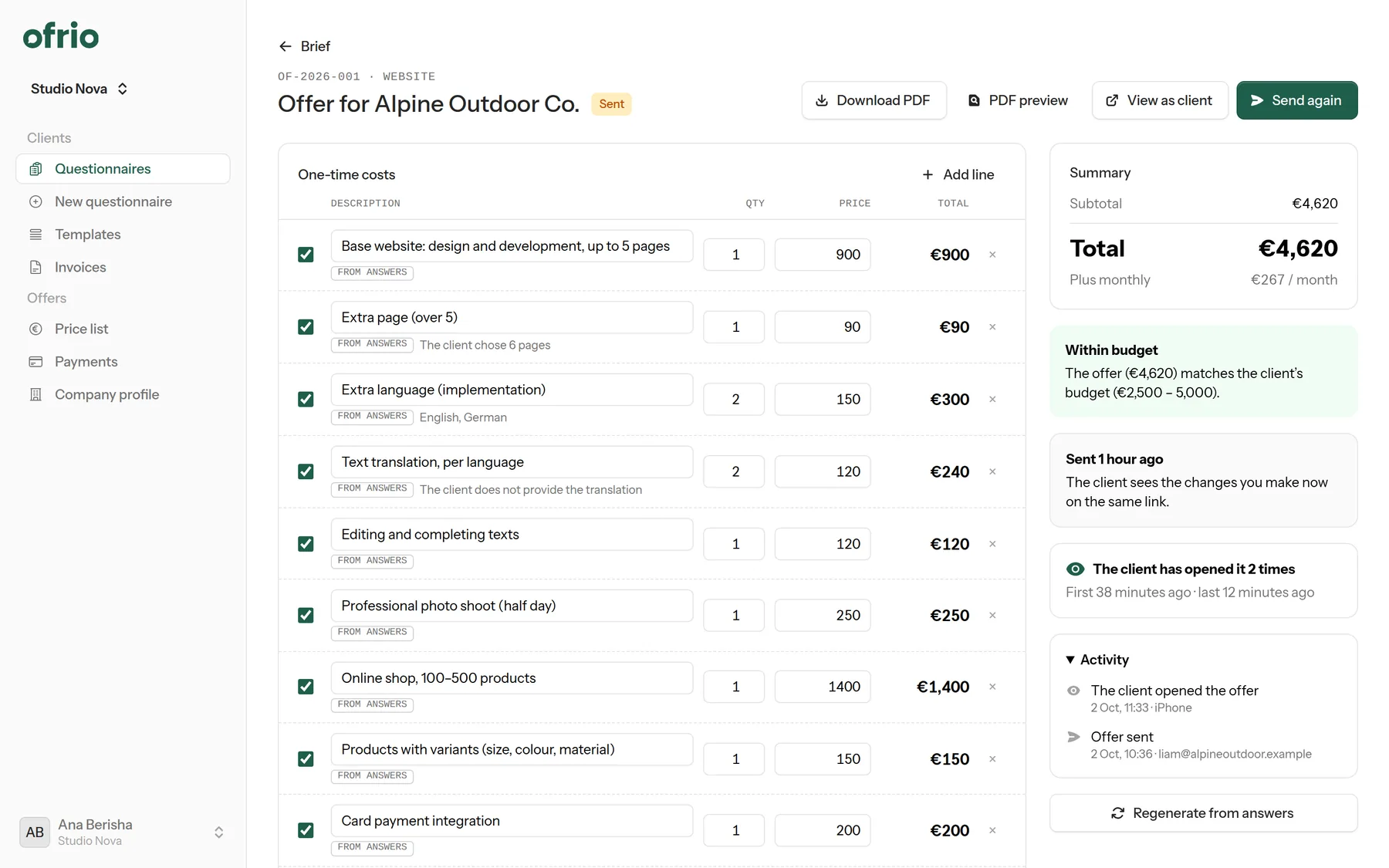
Task: Remove the Editing and completing texts line
Action: click(x=992, y=544)
